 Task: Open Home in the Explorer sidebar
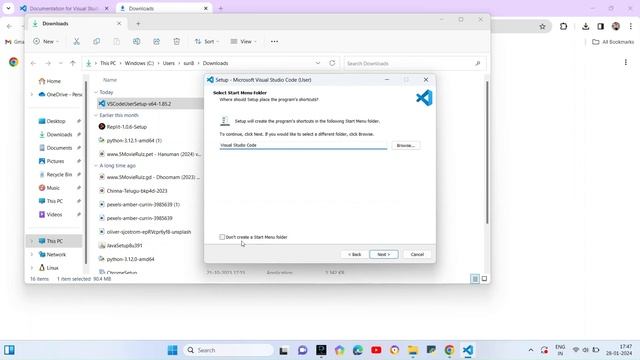click(54, 81)
